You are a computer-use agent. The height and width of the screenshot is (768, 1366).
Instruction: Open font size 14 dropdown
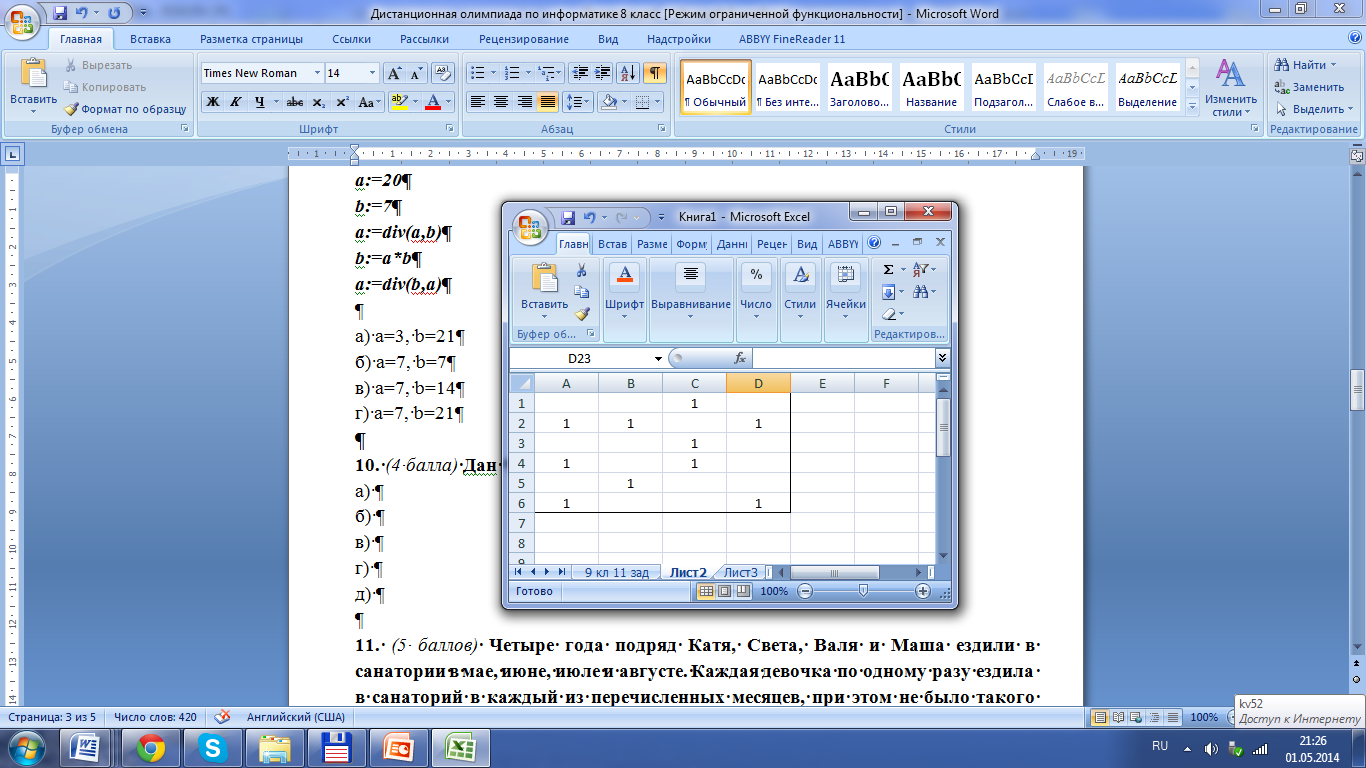pyautogui.click(x=373, y=73)
